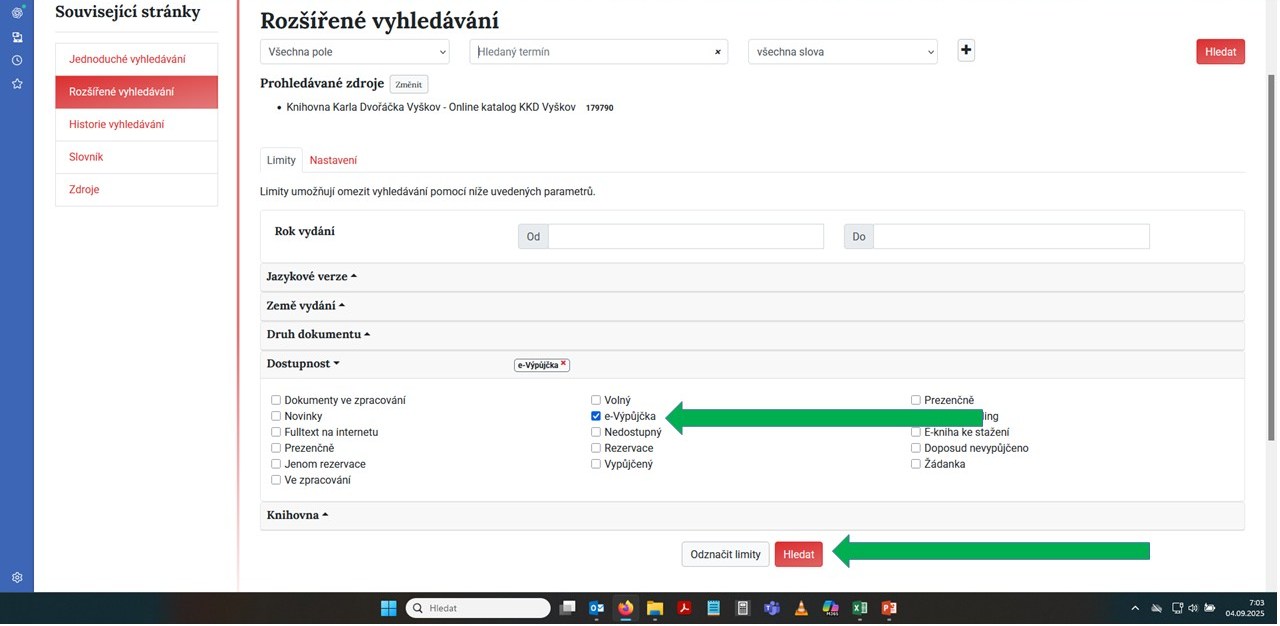Add search row with plus icon
The image size is (1280, 626).
click(x=966, y=51)
